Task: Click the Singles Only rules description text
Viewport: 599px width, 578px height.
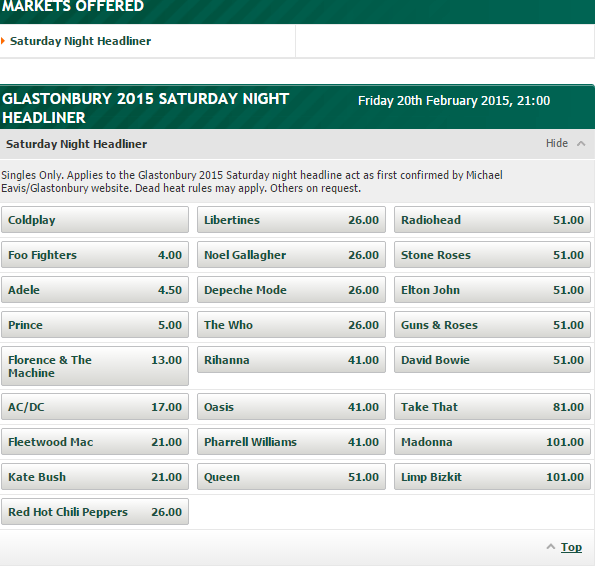Action: (x=252, y=181)
